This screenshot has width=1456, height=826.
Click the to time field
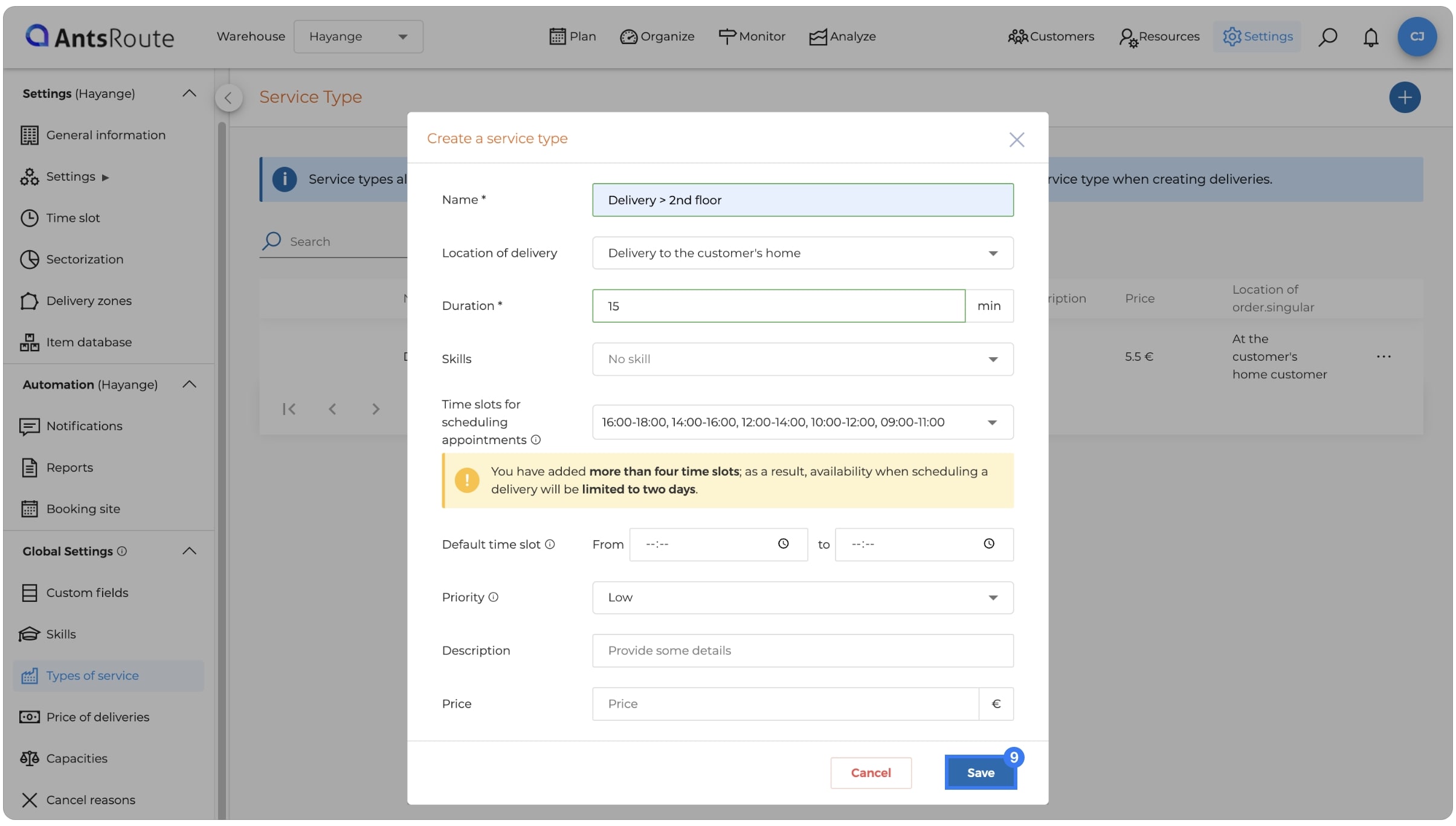(x=924, y=544)
